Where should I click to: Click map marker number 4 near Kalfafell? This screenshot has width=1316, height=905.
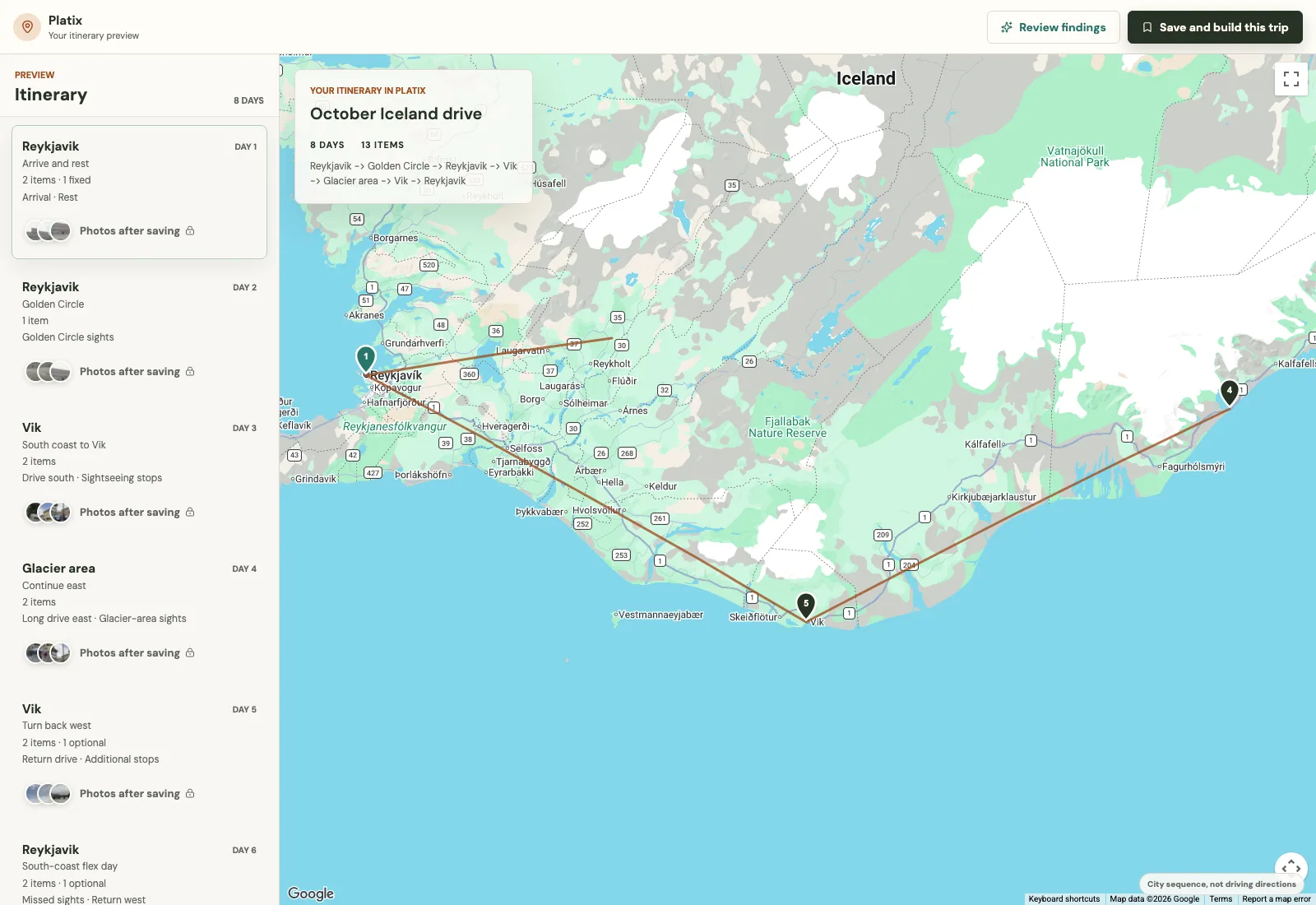tap(1230, 392)
